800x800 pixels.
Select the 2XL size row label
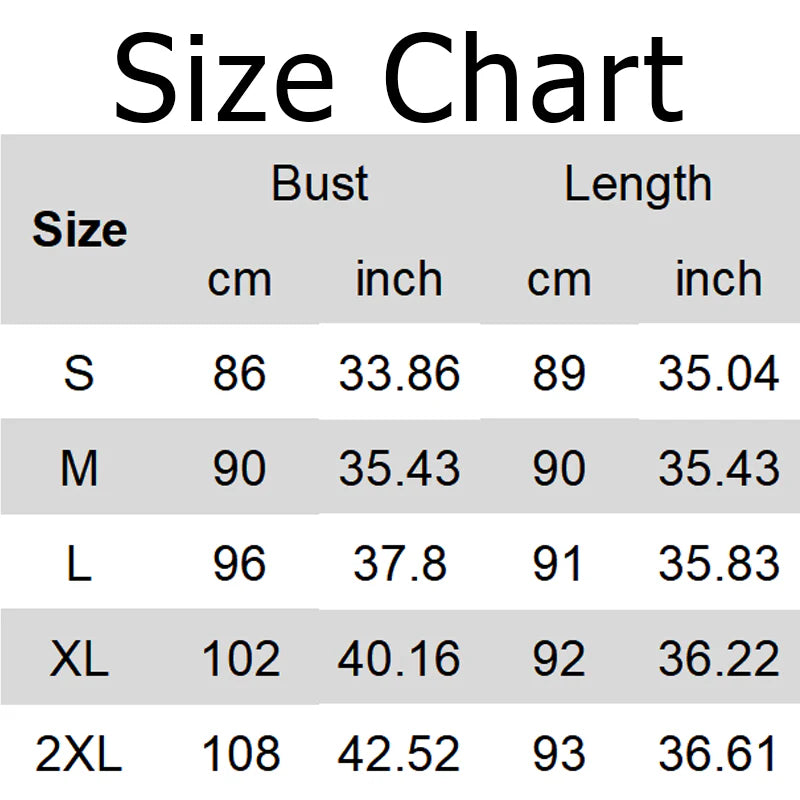pyautogui.click(x=79, y=754)
